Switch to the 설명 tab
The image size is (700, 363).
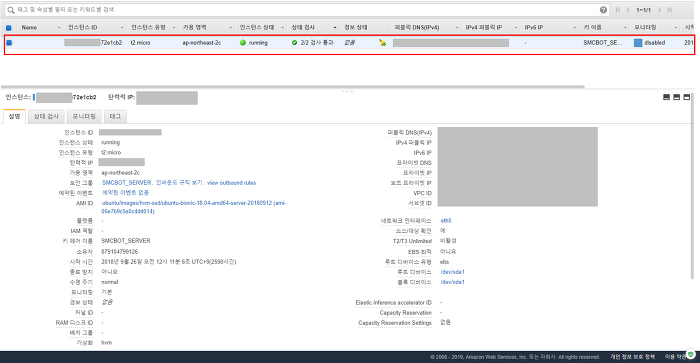14,116
